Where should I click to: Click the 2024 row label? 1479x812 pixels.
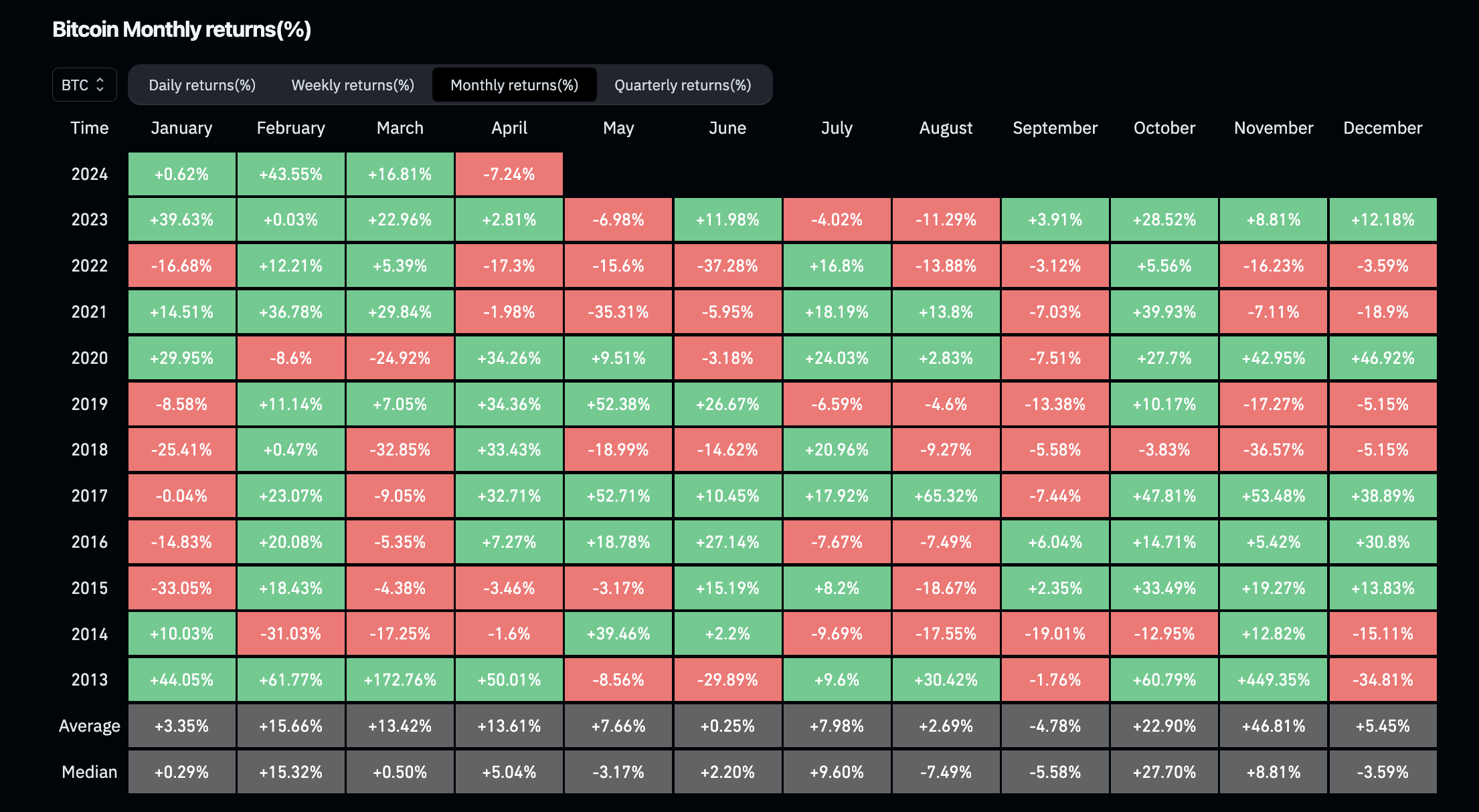[x=90, y=174]
